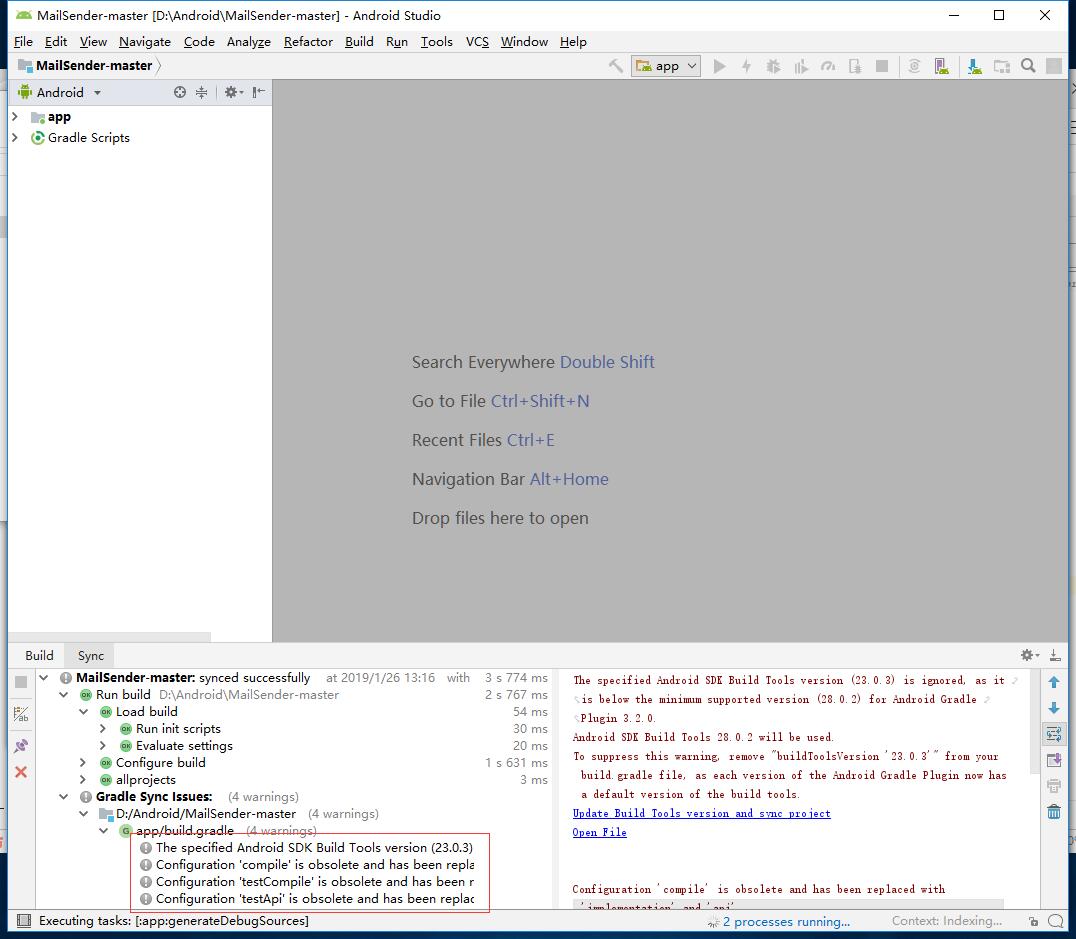1076x939 pixels.
Task: Open the Android project view dropdown
Action: click(60, 93)
